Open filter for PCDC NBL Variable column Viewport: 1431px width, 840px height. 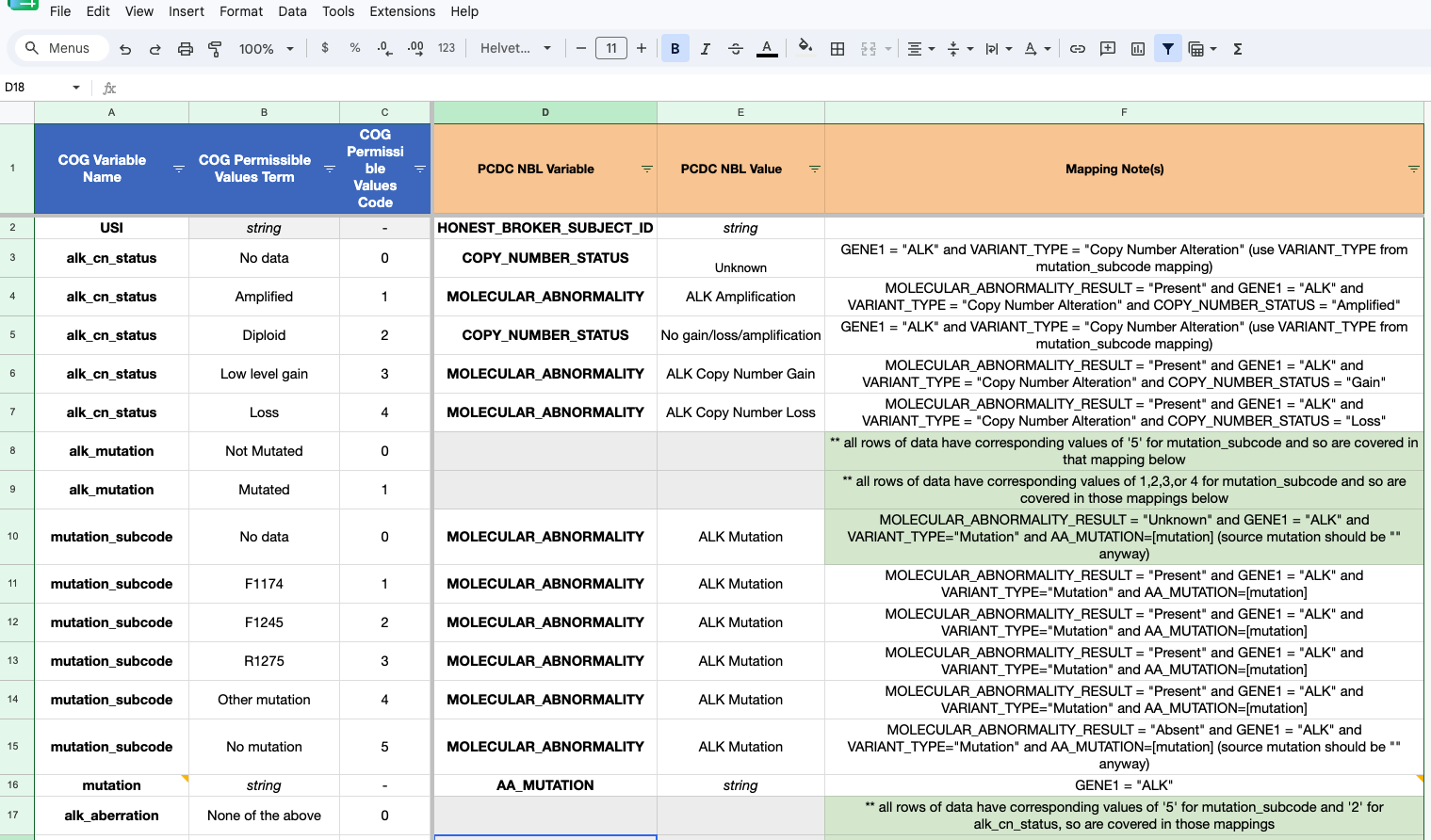coord(647,170)
